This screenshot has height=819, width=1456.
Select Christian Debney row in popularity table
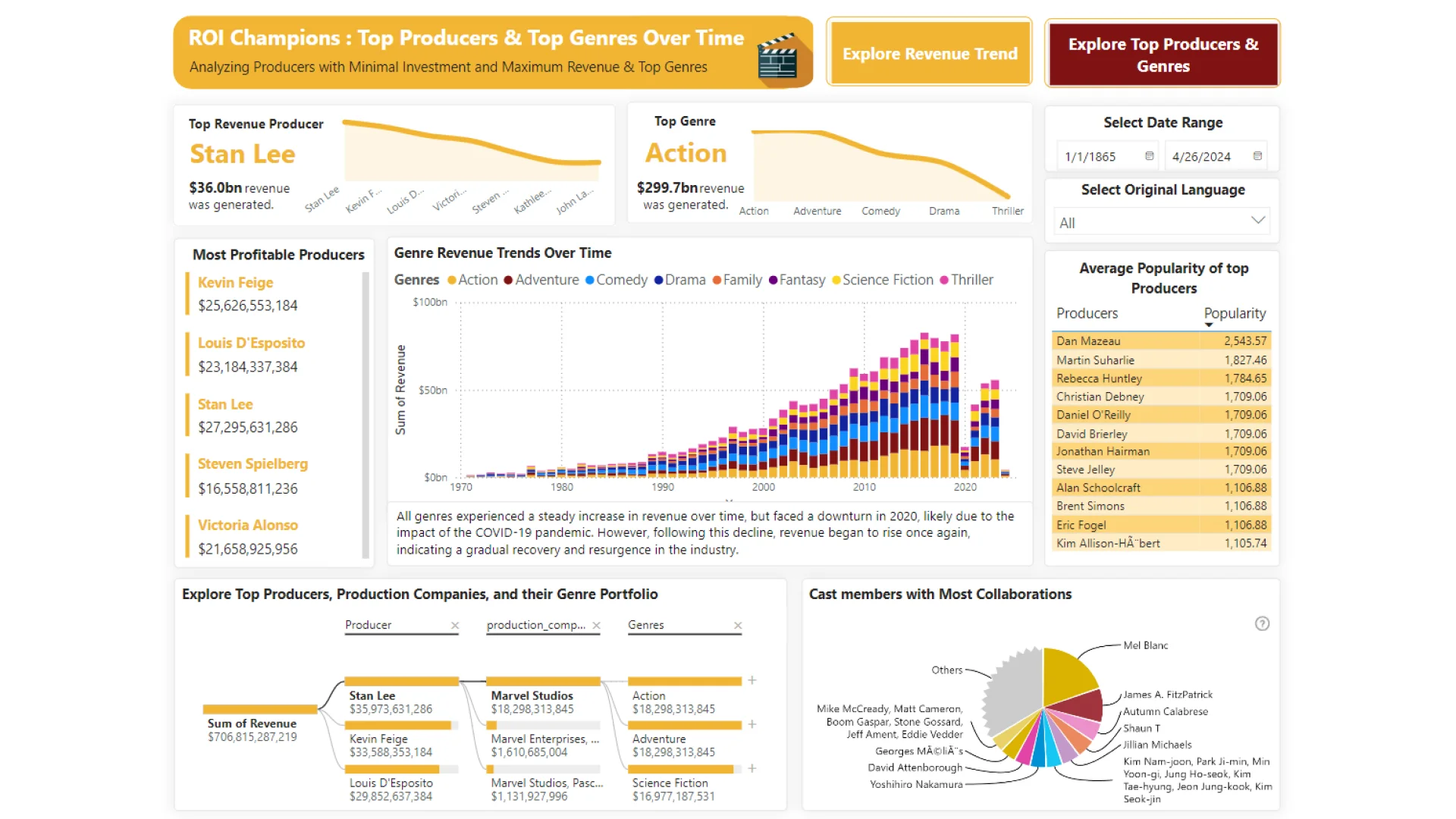point(1161,397)
